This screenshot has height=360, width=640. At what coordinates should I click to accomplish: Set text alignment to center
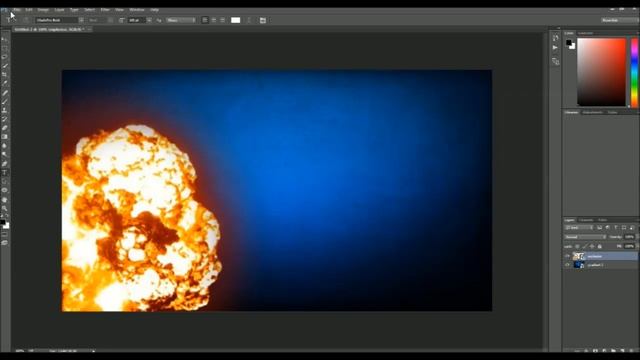(214, 20)
